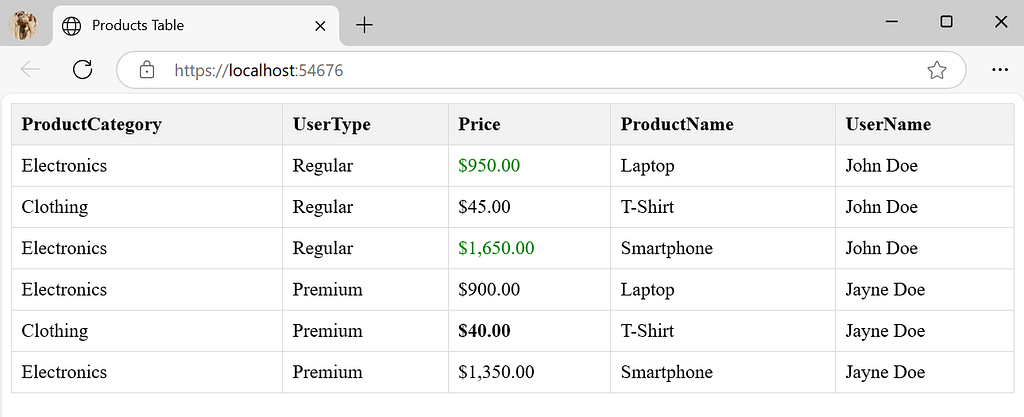This screenshot has width=1024, height=417.
Task: Maximize the browser window
Action: (946, 22)
